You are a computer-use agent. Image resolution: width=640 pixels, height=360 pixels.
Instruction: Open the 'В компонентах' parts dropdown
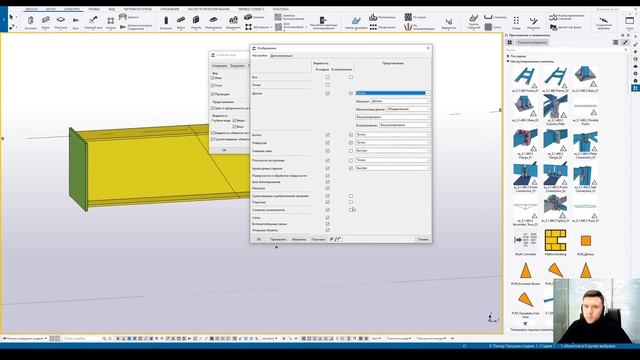coord(404,125)
